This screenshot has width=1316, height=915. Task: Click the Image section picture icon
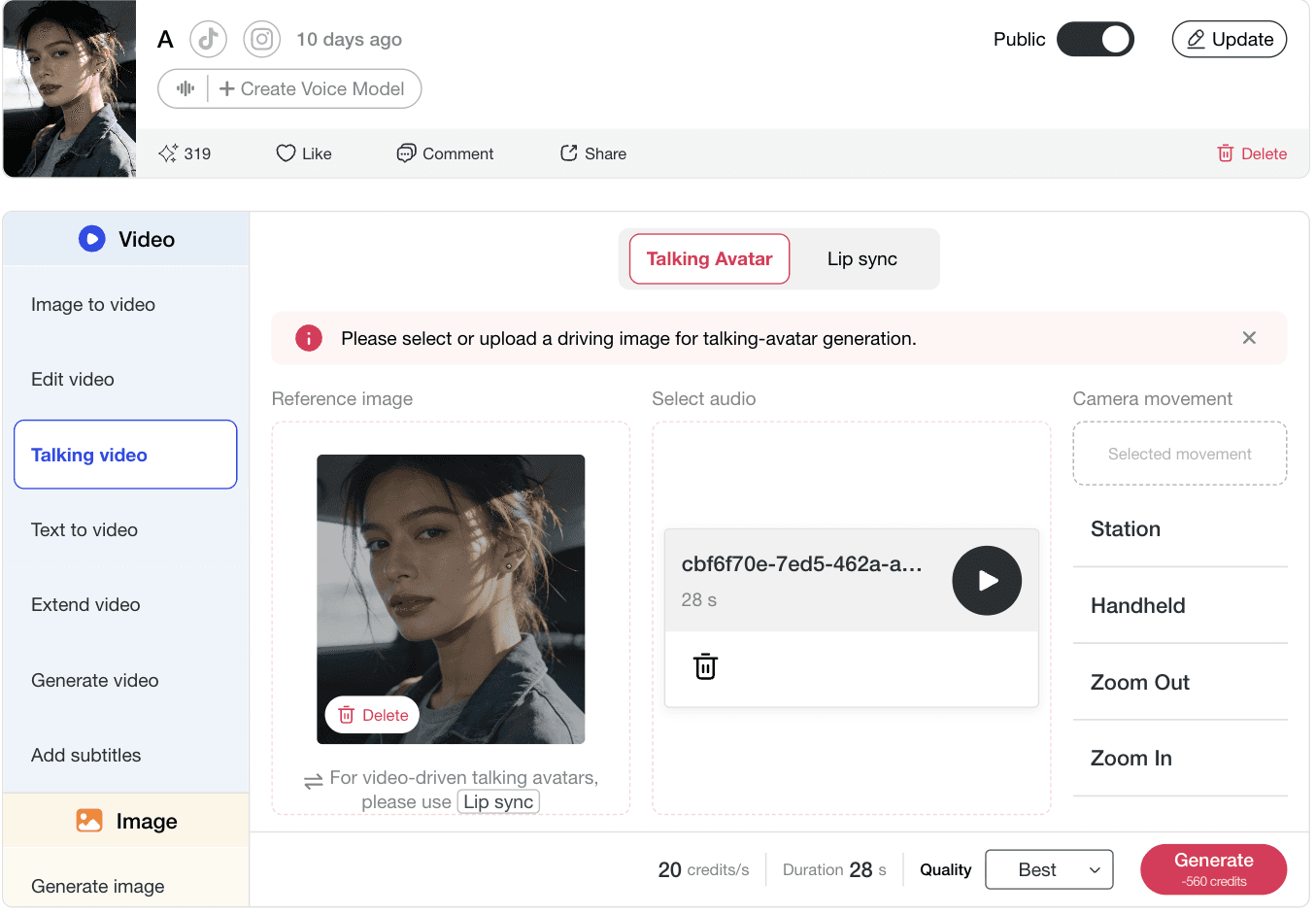pos(89,821)
